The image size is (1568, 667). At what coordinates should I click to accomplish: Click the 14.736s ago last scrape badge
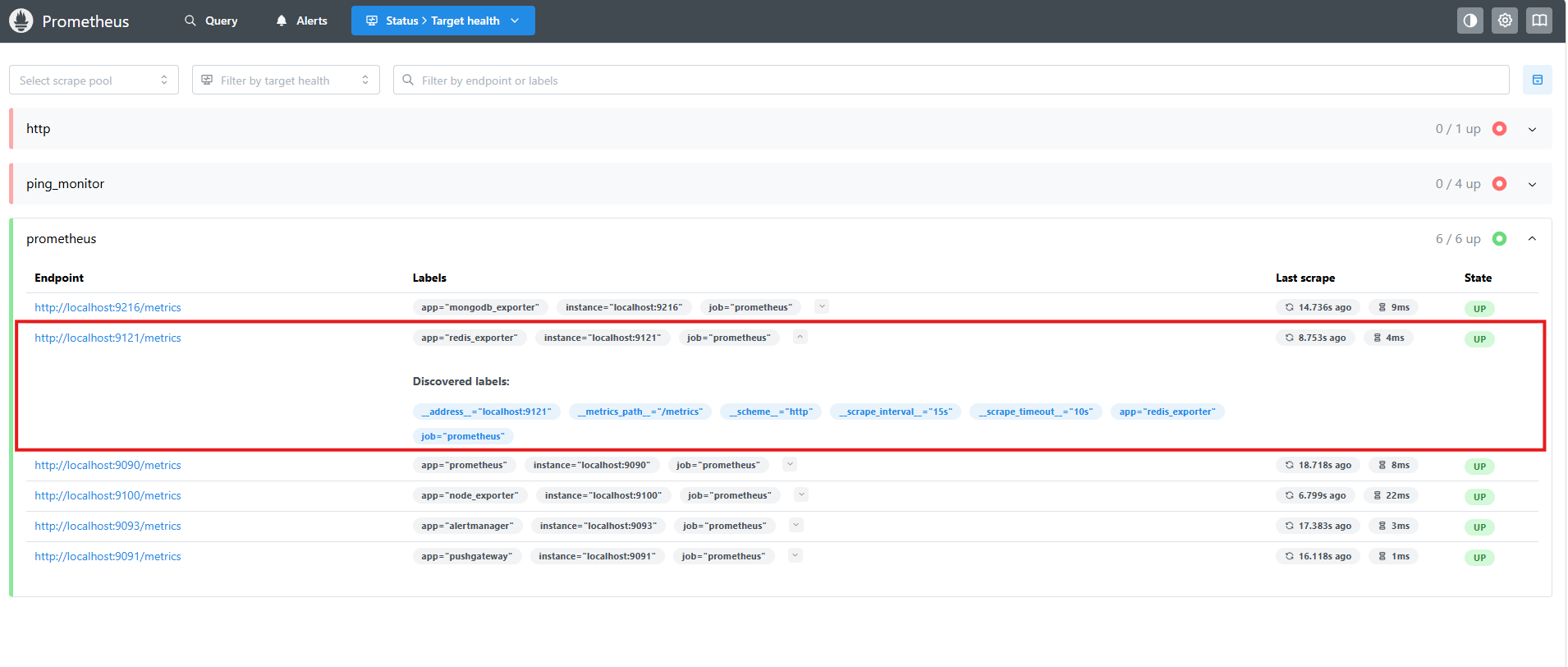tap(1318, 307)
